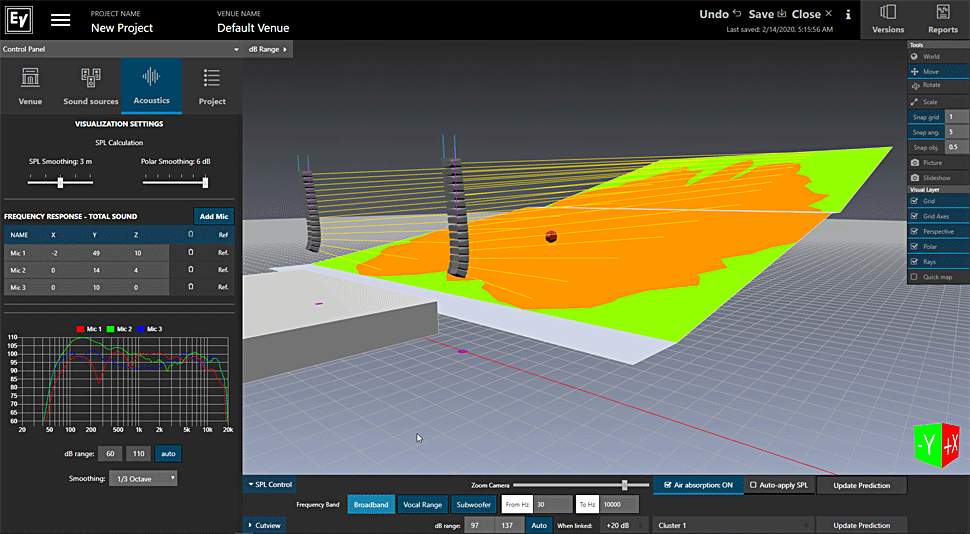970x534 pixels.
Task: Delete Mic 2 with trash icon
Action: click(x=190, y=270)
